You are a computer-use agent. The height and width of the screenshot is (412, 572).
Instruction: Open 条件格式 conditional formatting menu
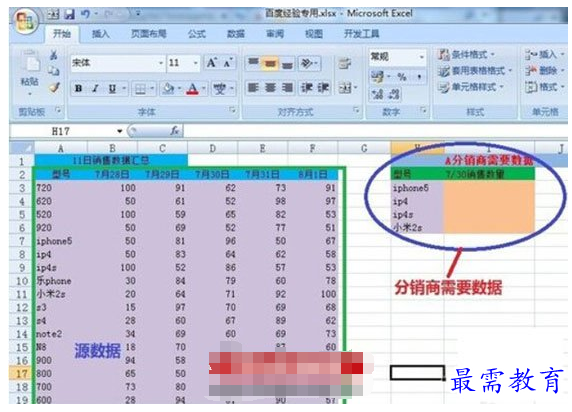(x=467, y=55)
